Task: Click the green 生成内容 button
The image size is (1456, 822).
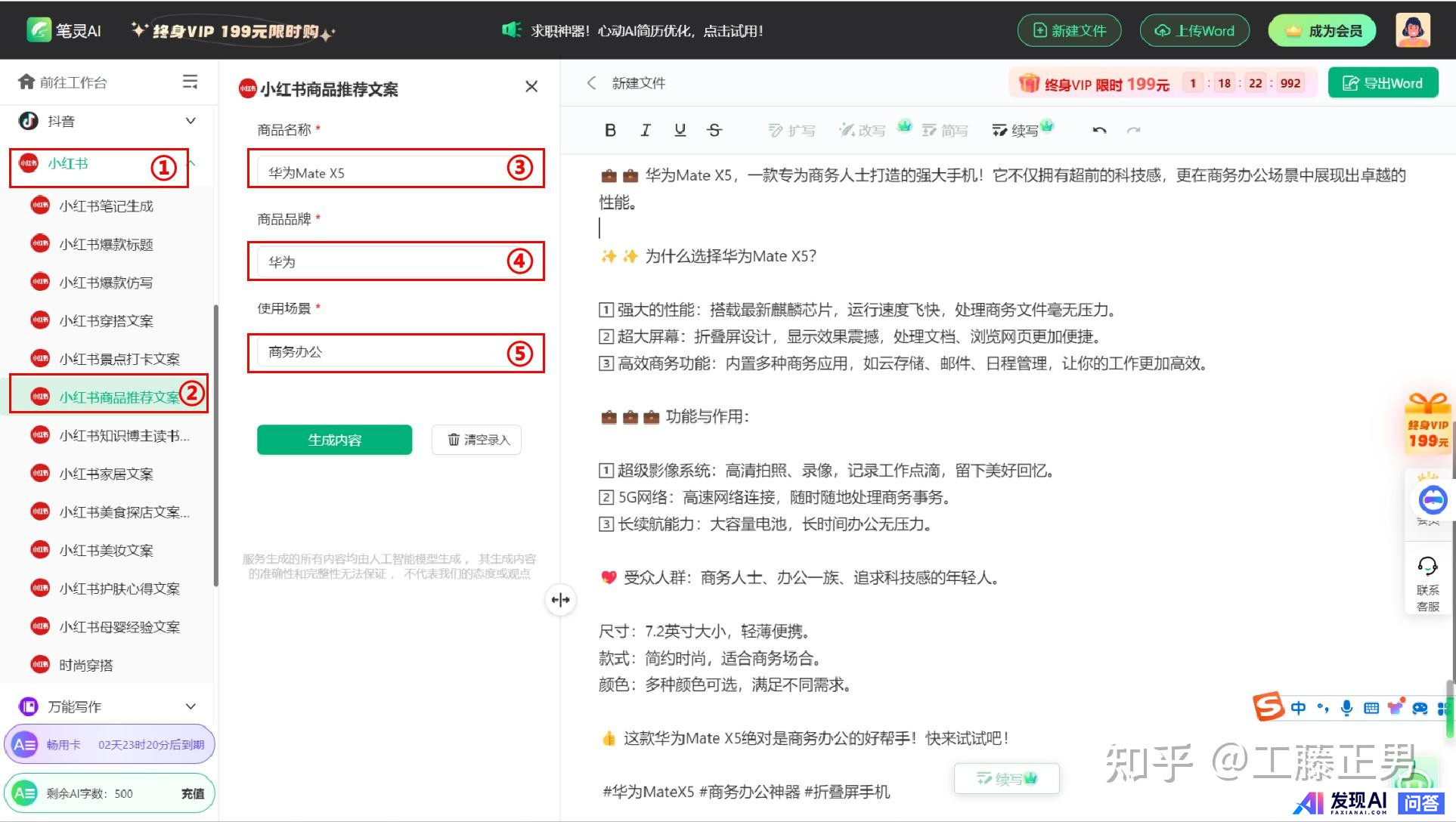Action: click(x=334, y=440)
